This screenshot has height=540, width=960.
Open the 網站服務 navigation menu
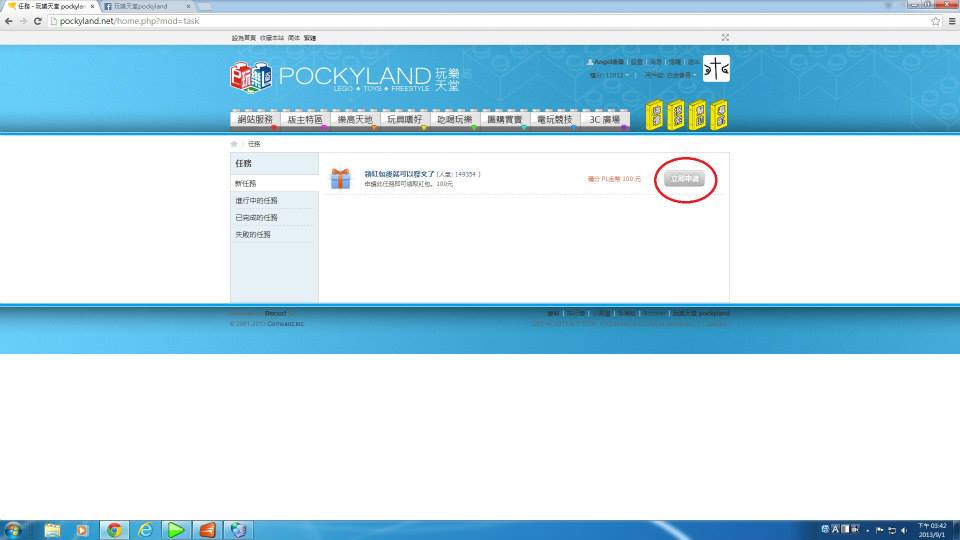tap(255, 120)
